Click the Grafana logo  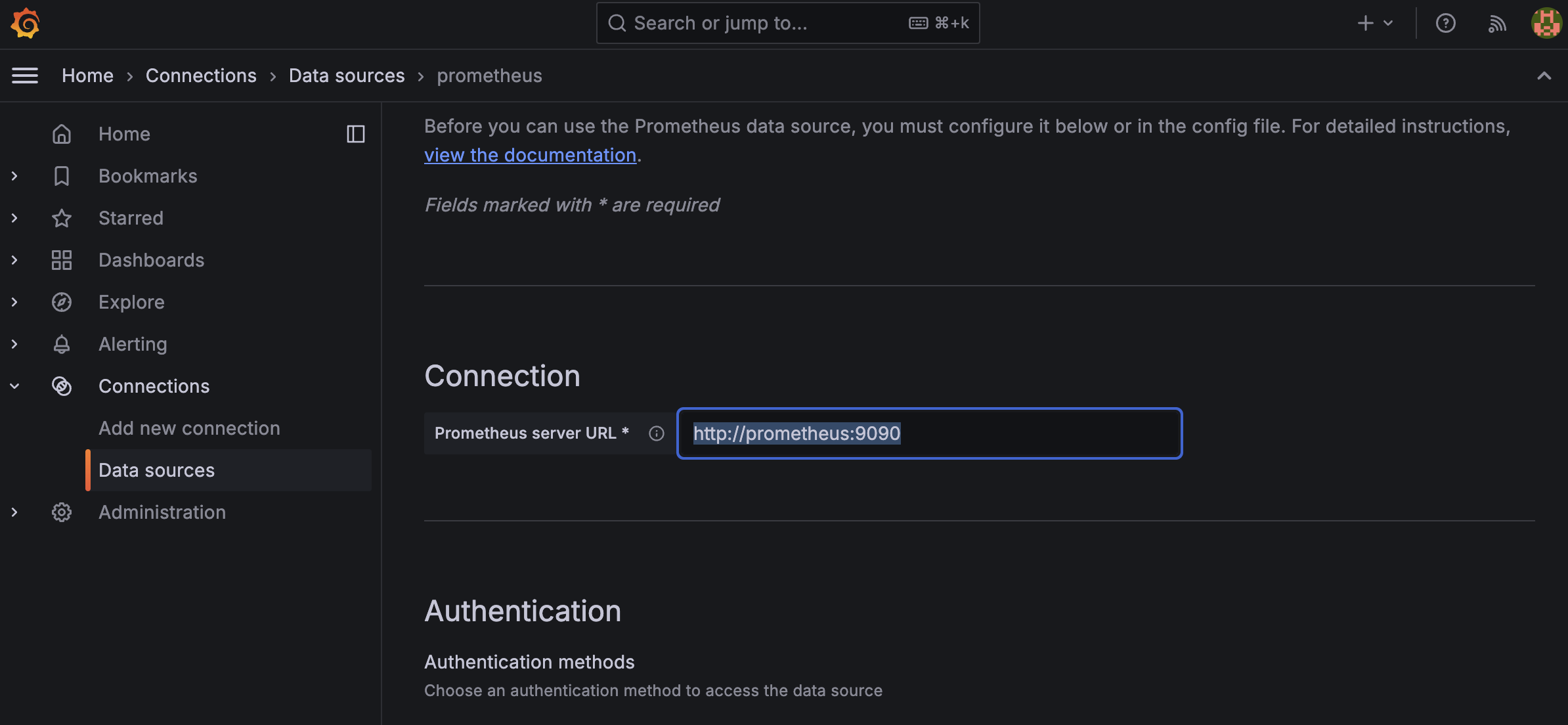pos(26,23)
